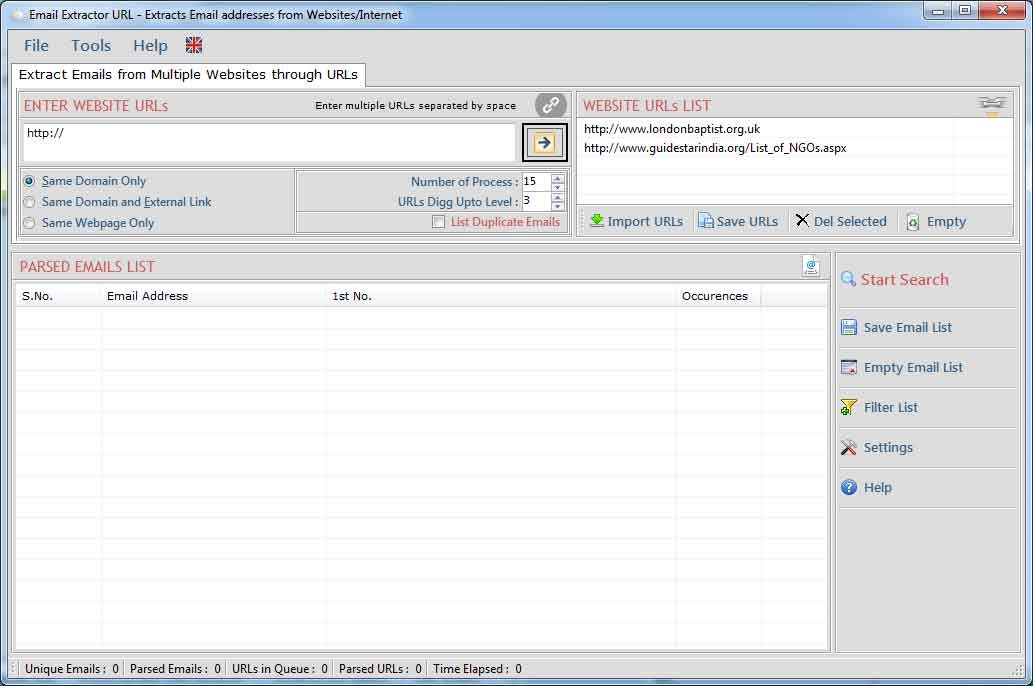Close the Email Extractor window

coord(1003,11)
